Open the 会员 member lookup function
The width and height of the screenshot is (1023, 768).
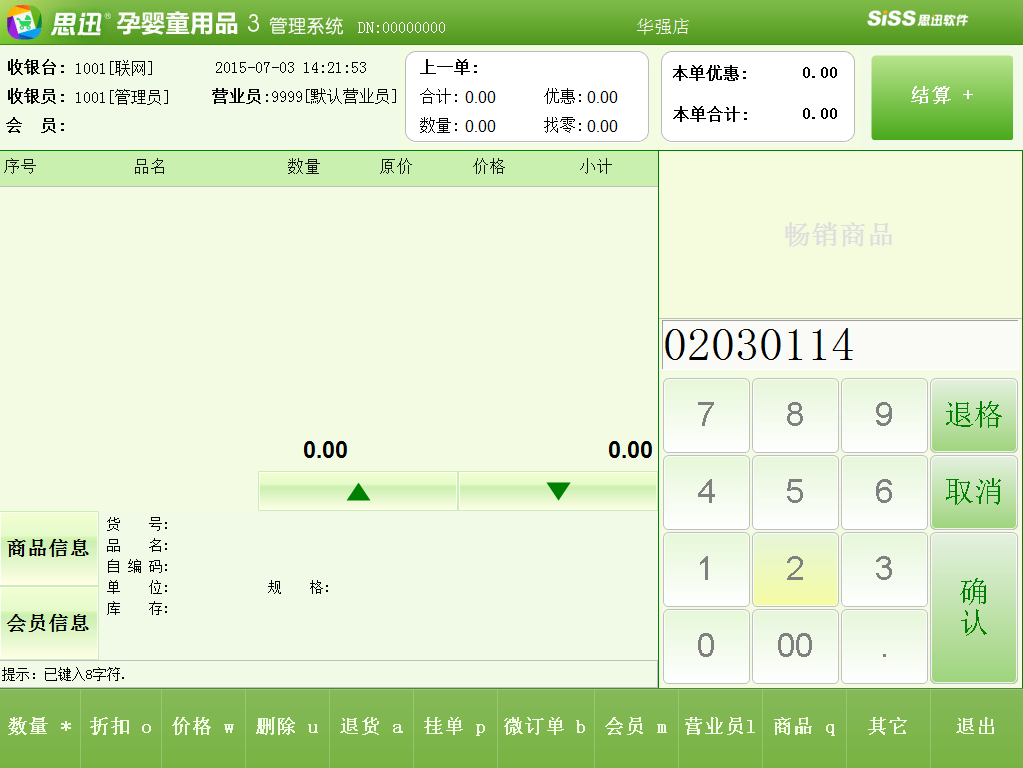[637, 728]
